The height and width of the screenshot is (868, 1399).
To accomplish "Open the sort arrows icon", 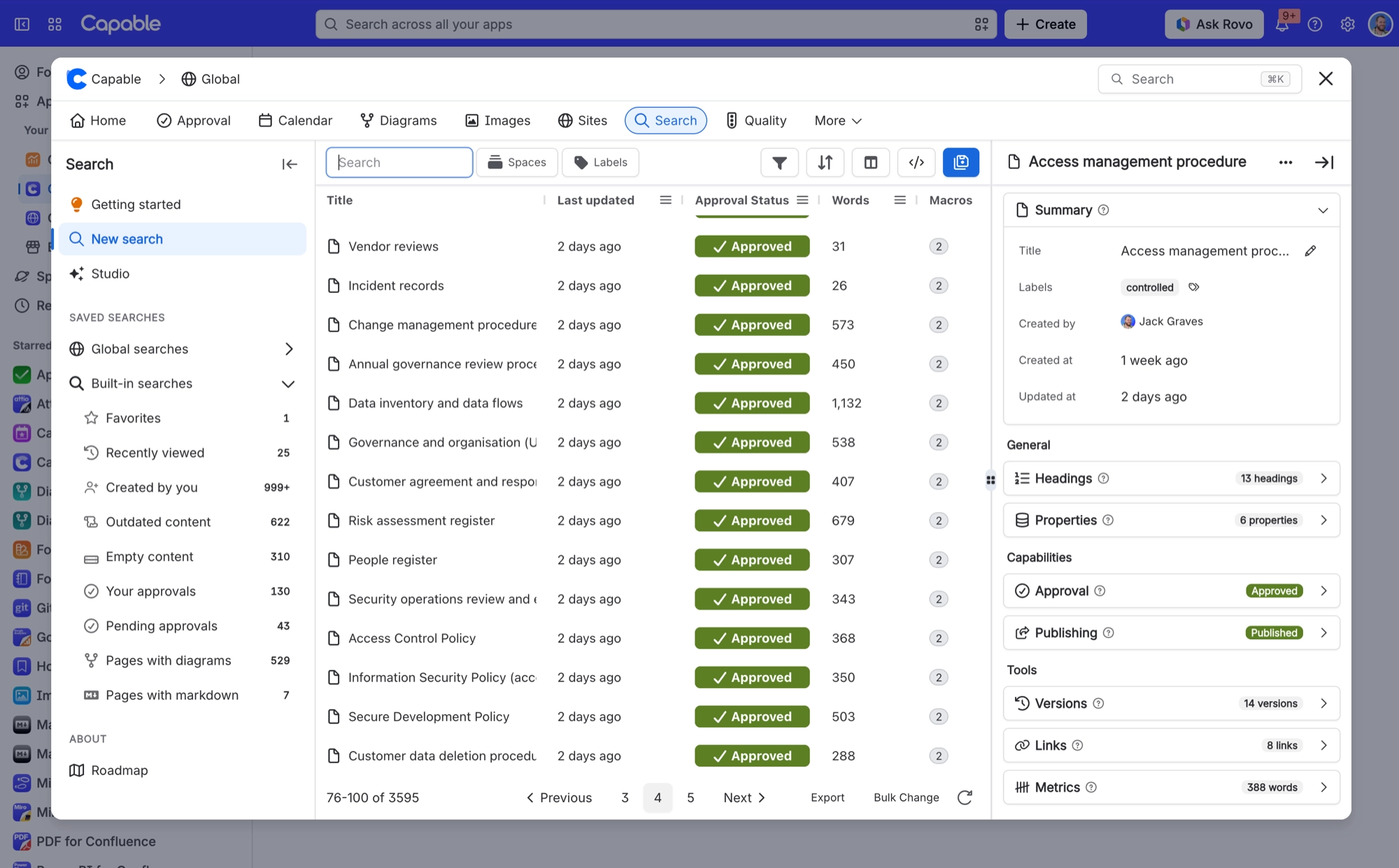I will pos(825,162).
